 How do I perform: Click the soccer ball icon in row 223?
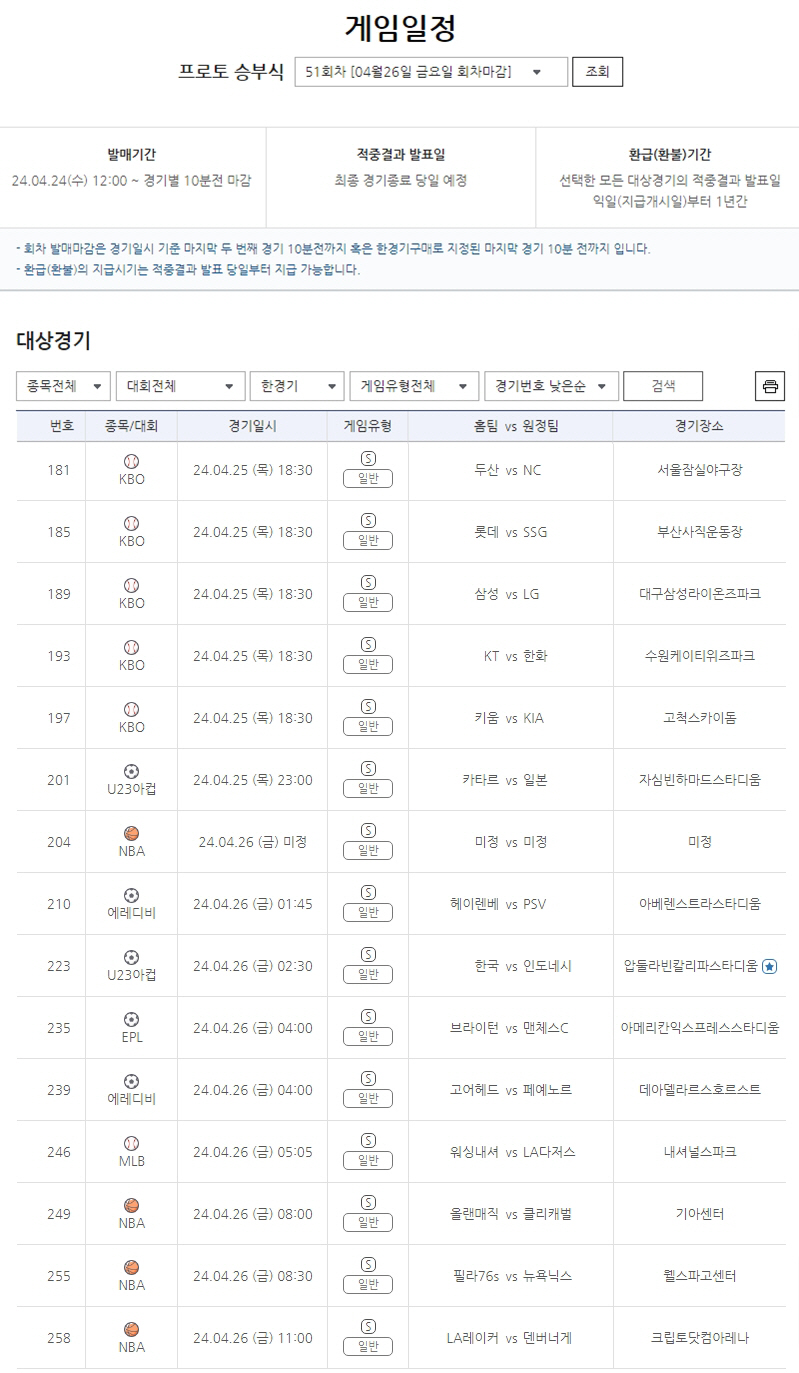(x=131, y=957)
